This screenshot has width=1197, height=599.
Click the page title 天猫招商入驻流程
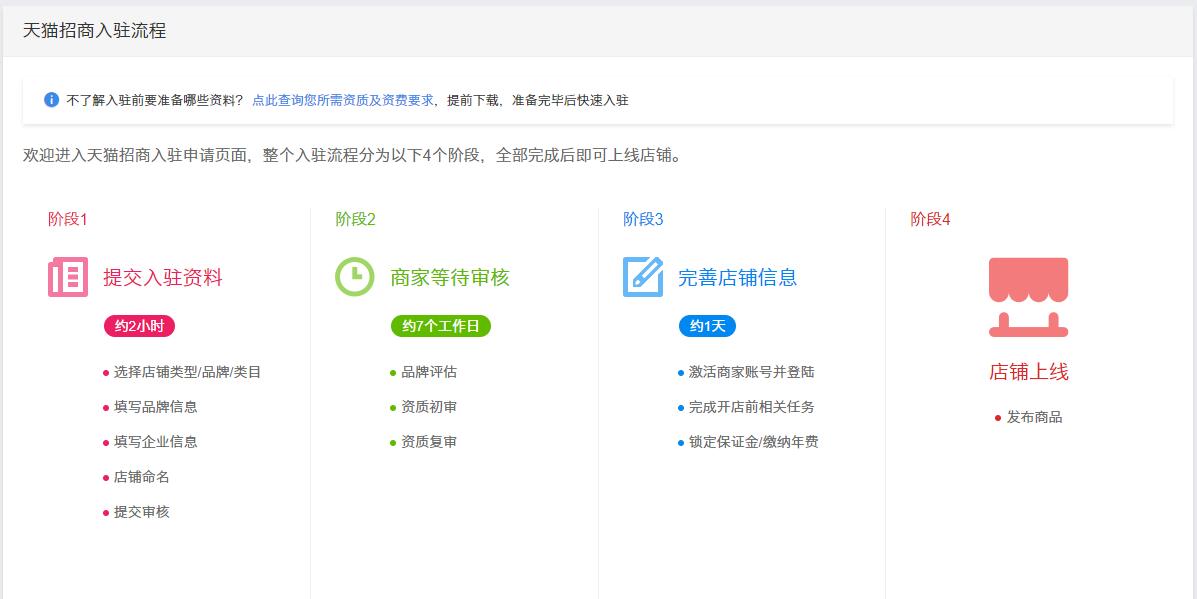click(x=94, y=31)
